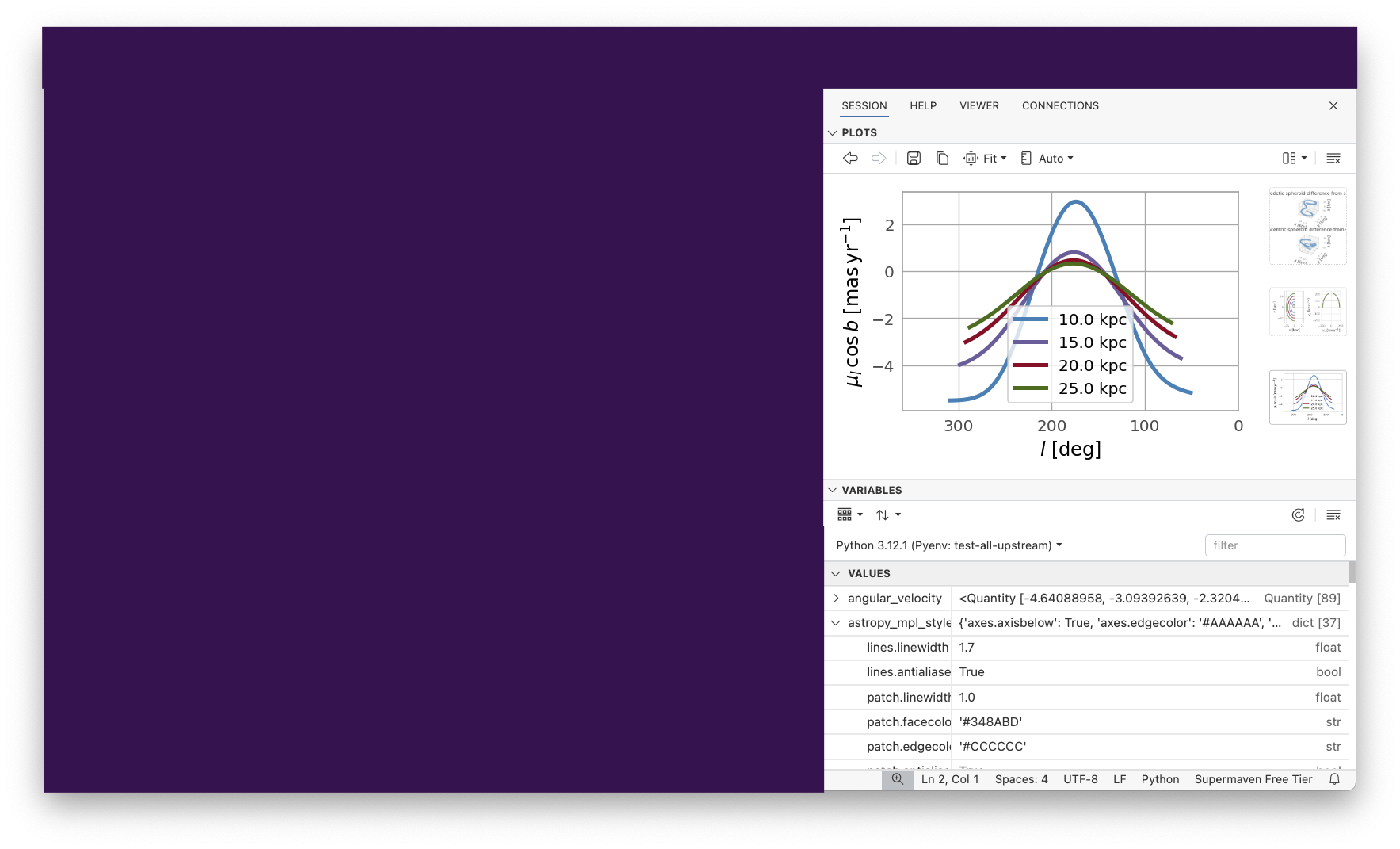This screenshot has width=1400, height=849.
Task: Open plots layout options dropdown
Action: (x=1295, y=159)
